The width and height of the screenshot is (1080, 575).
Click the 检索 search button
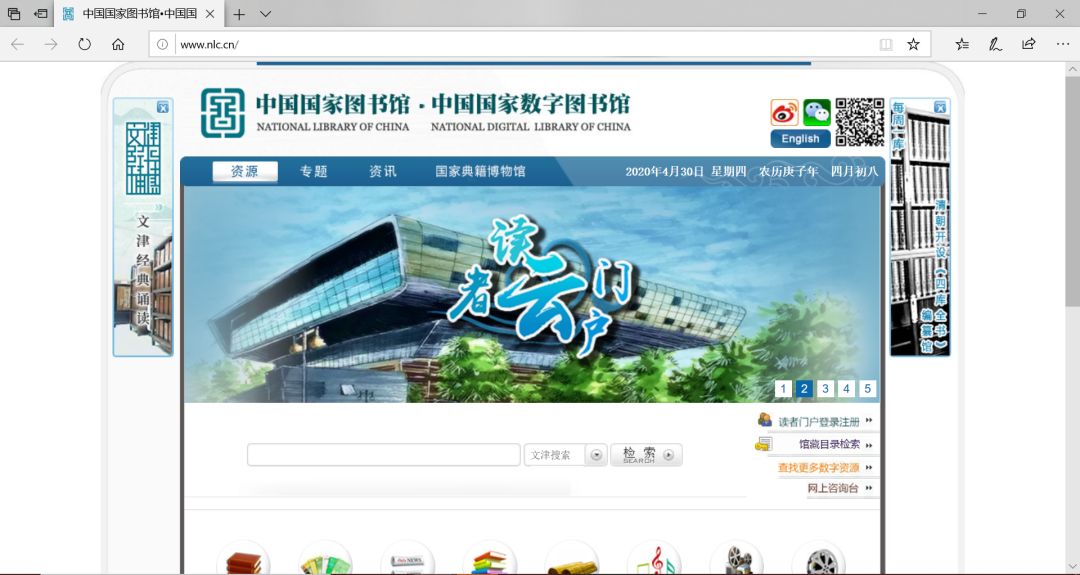(x=646, y=455)
